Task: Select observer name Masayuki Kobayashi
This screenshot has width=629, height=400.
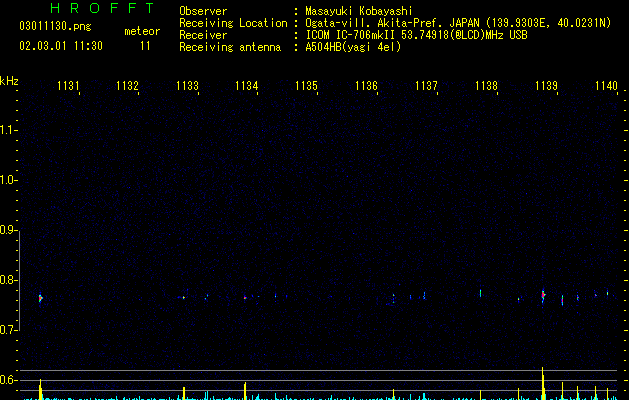Action: point(359,11)
